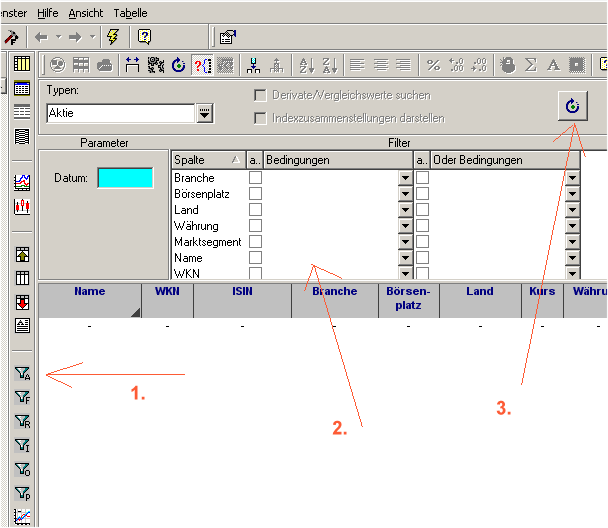Click the line chart icon in sidebar

click(x=22, y=183)
